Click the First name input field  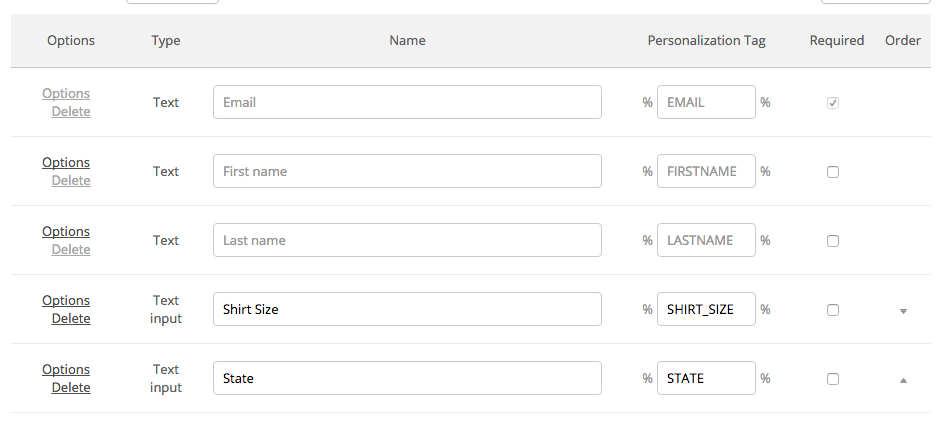point(407,171)
